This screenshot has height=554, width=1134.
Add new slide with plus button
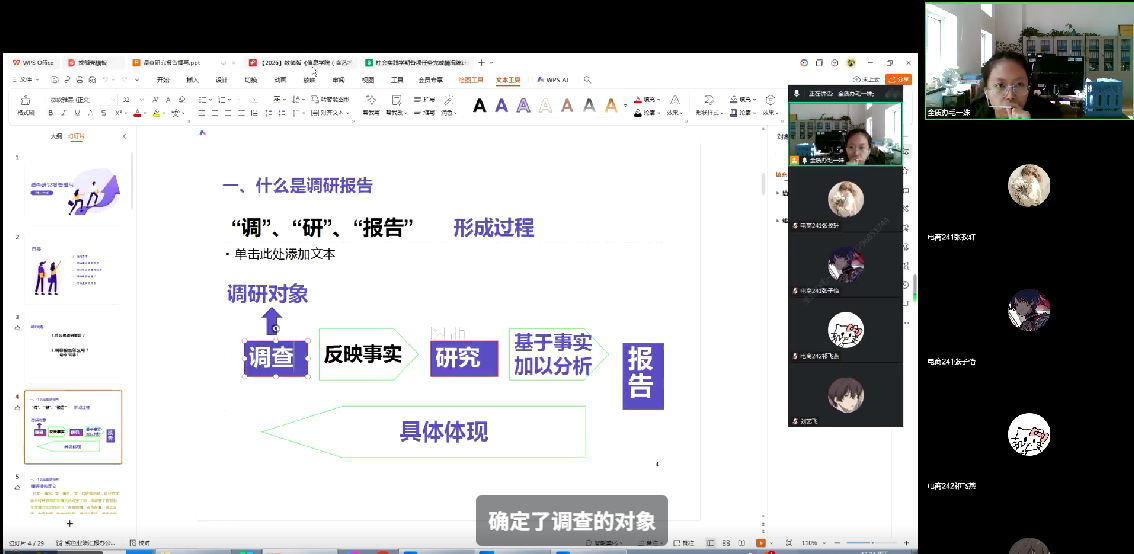pyautogui.click(x=69, y=523)
